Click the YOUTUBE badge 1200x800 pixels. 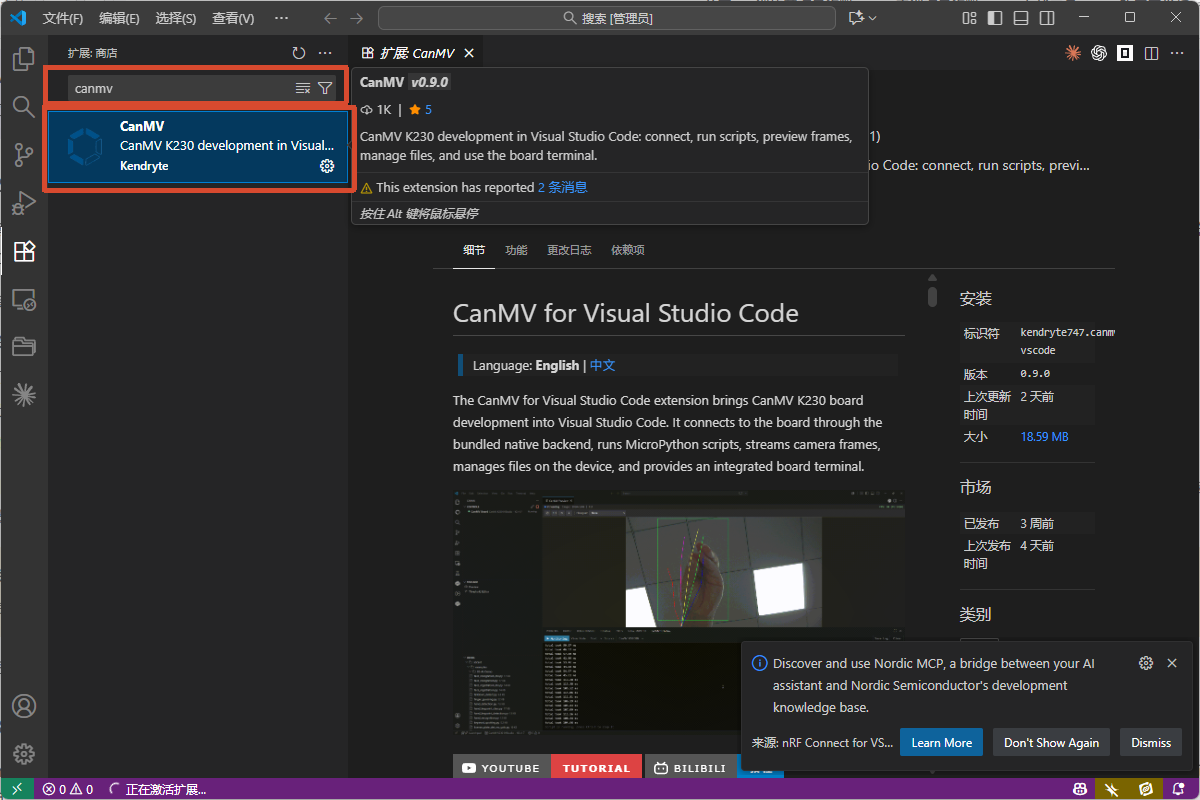pyautogui.click(x=501, y=768)
